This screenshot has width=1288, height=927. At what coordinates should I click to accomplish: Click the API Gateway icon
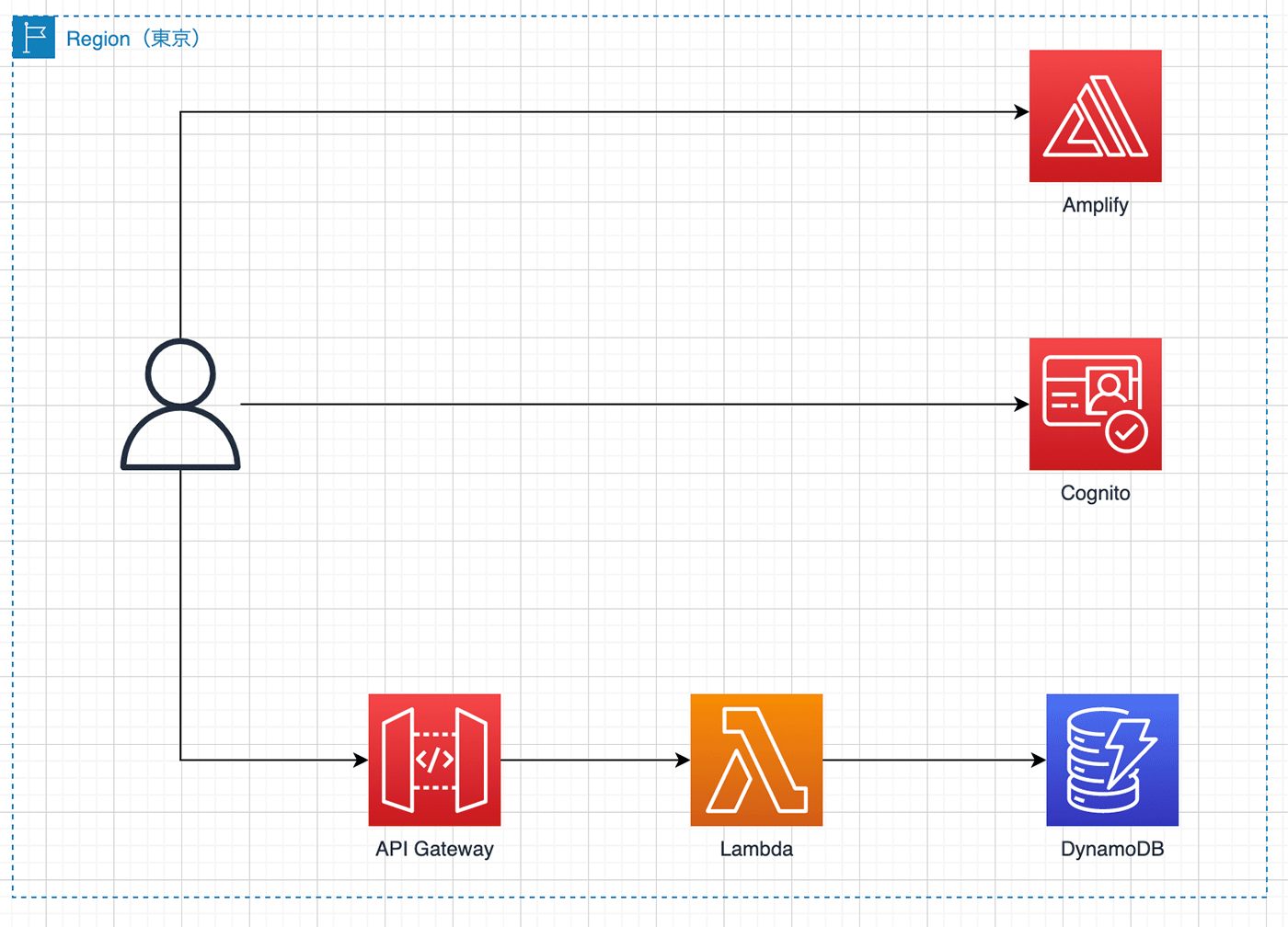(x=434, y=760)
